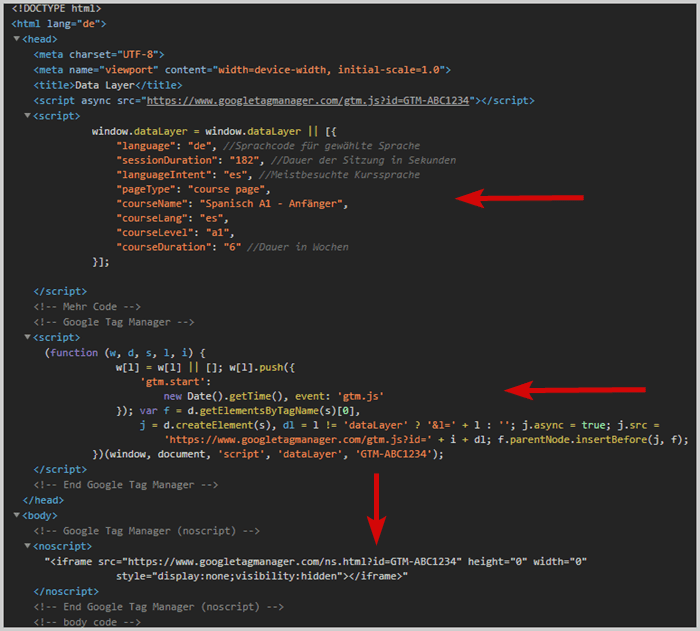700x631 pixels.
Task: Select the opening Google Tag Manager comment
Action: [x=114, y=322]
